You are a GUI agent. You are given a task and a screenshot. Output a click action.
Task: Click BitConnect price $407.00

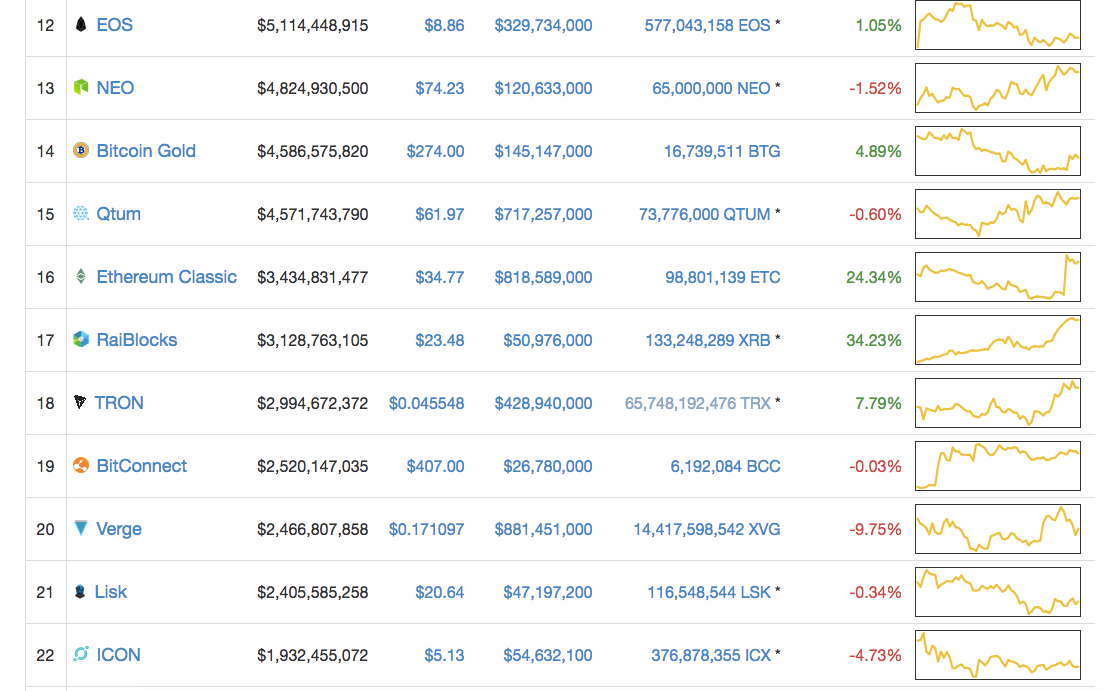click(x=436, y=466)
